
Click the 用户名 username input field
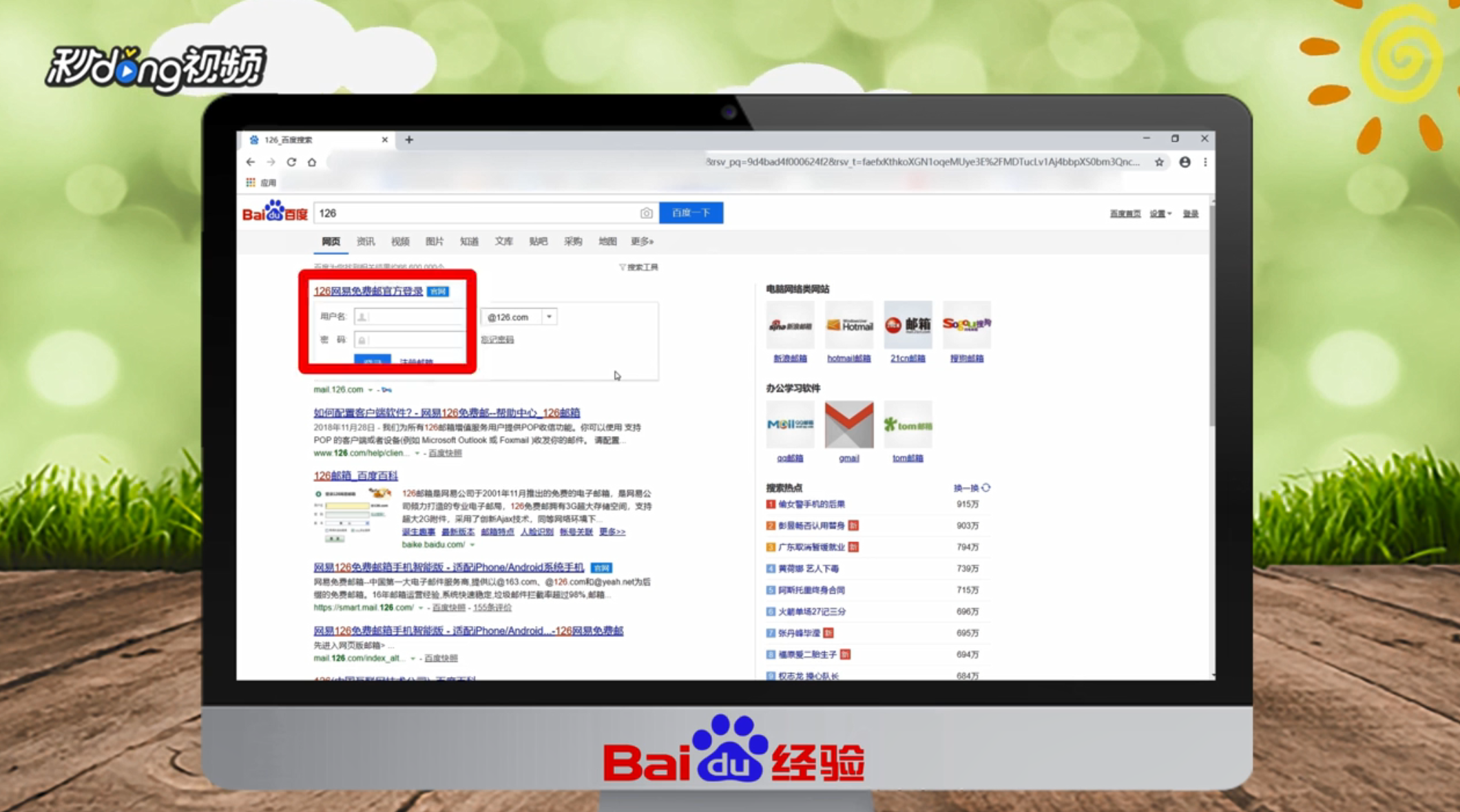[x=410, y=316]
